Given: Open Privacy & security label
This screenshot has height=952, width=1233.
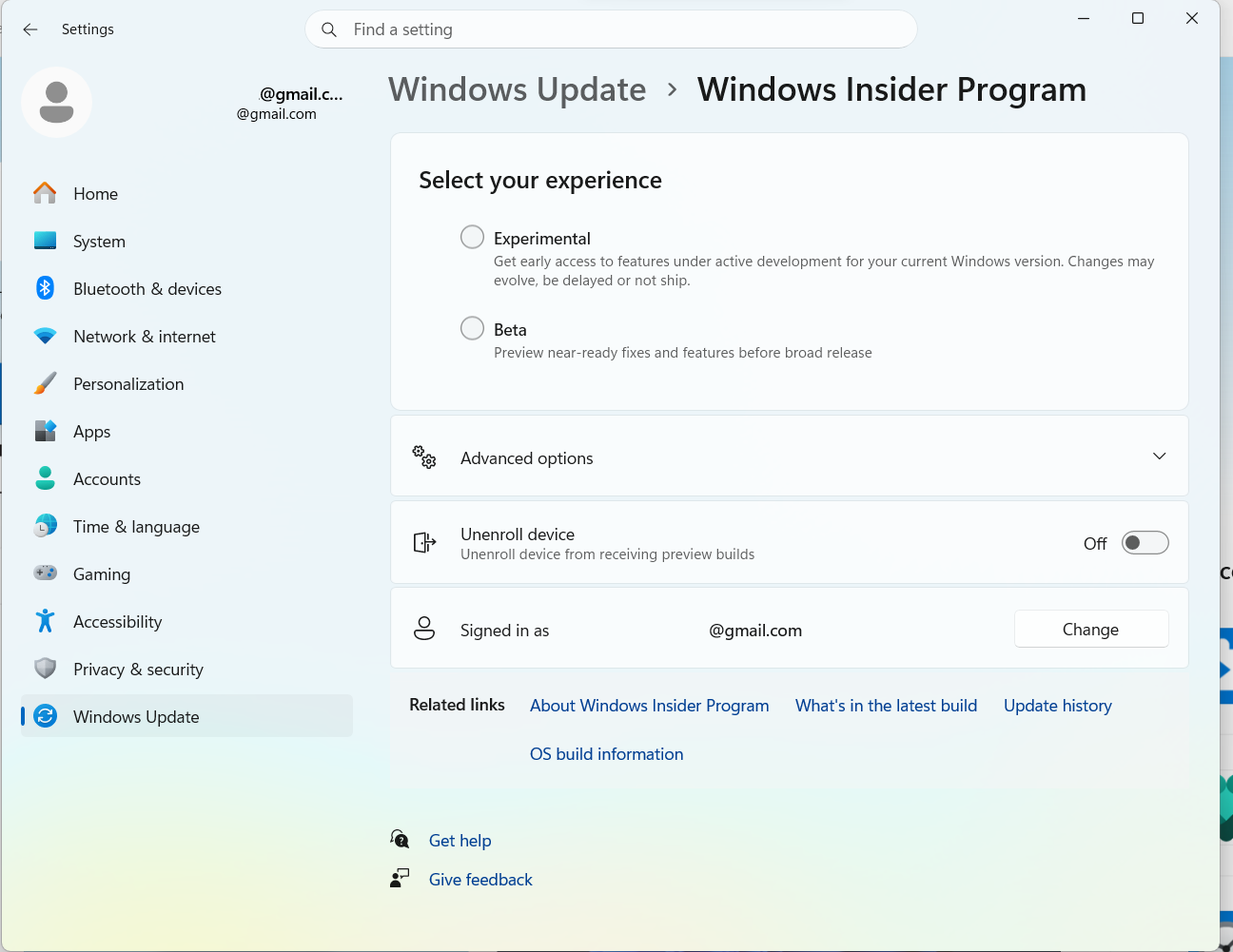Looking at the screenshot, I should [x=138, y=670].
